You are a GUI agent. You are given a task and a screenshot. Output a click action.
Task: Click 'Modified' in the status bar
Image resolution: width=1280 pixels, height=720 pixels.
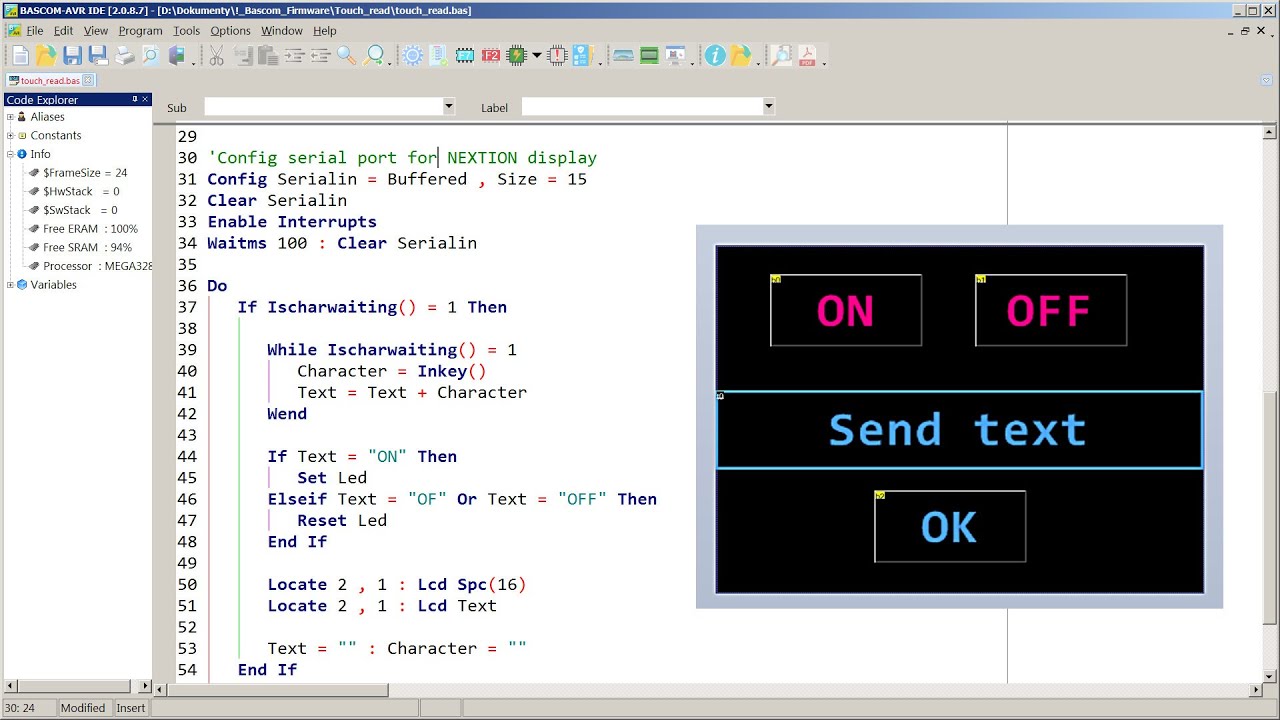[83, 708]
